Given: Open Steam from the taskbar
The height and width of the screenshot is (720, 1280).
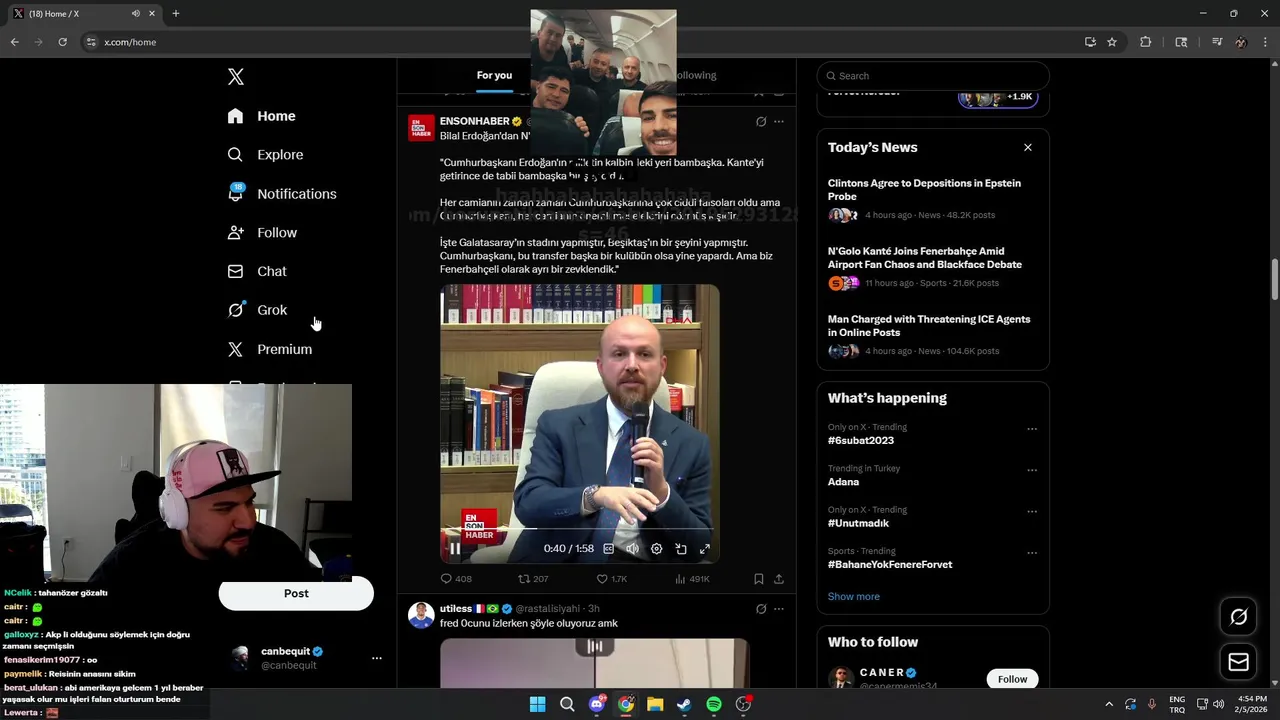Looking at the screenshot, I should (x=684, y=704).
